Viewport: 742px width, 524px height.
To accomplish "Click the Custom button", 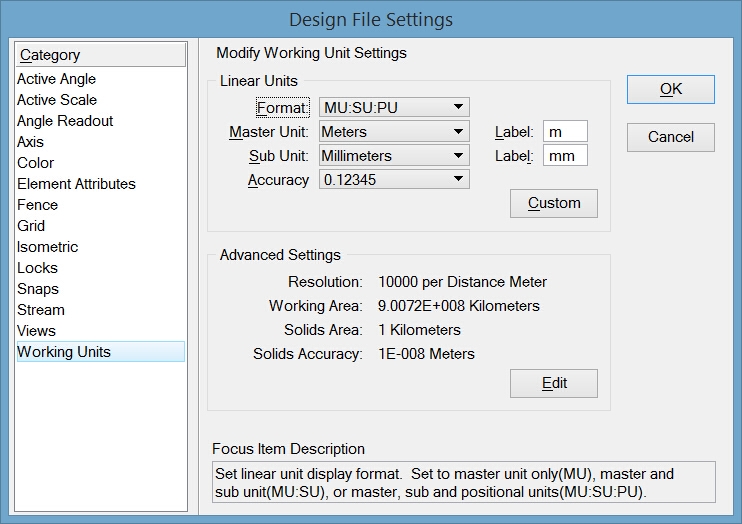I will pos(553,203).
